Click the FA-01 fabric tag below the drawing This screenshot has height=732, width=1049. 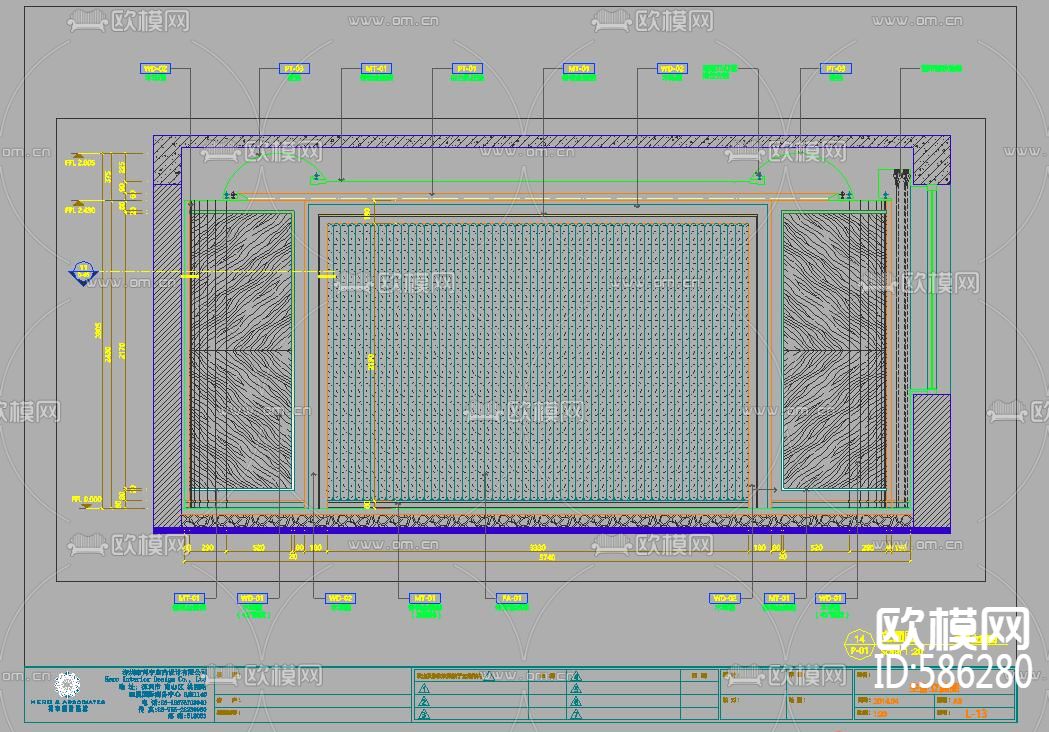click(x=512, y=598)
